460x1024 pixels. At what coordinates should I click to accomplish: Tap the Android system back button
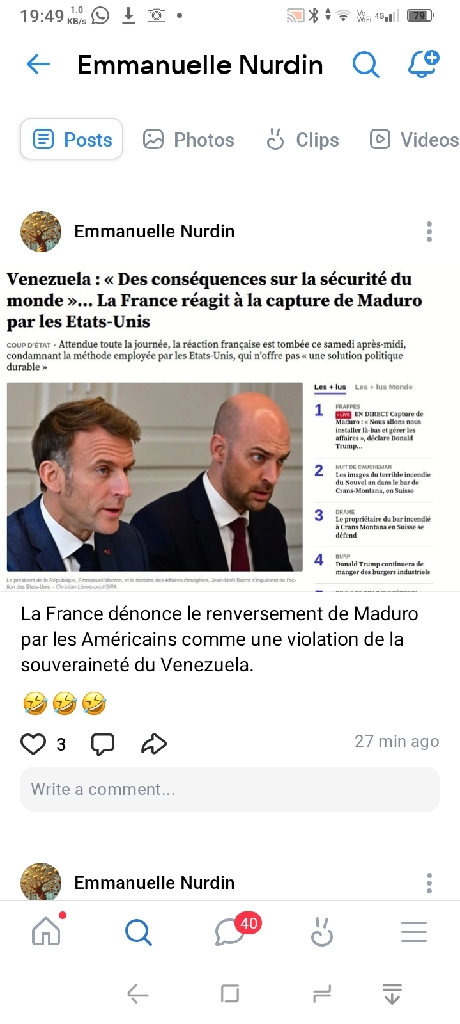(137, 994)
